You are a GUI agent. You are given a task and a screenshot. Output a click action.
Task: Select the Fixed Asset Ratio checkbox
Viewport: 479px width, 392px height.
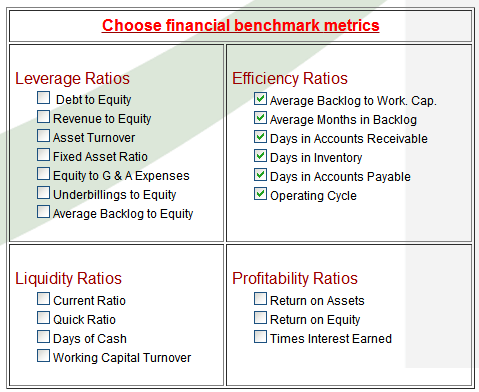(x=43, y=155)
